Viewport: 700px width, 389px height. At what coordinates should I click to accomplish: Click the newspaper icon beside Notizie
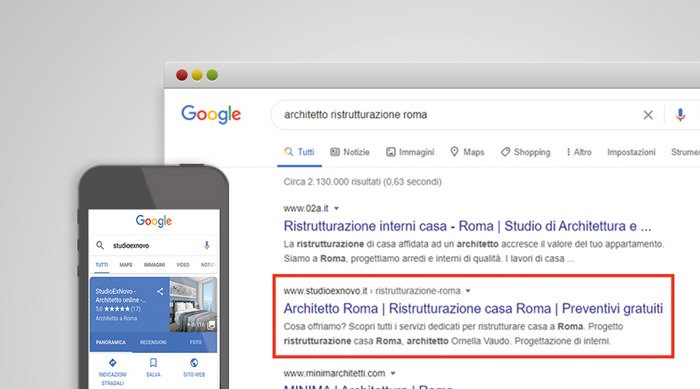(x=335, y=152)
